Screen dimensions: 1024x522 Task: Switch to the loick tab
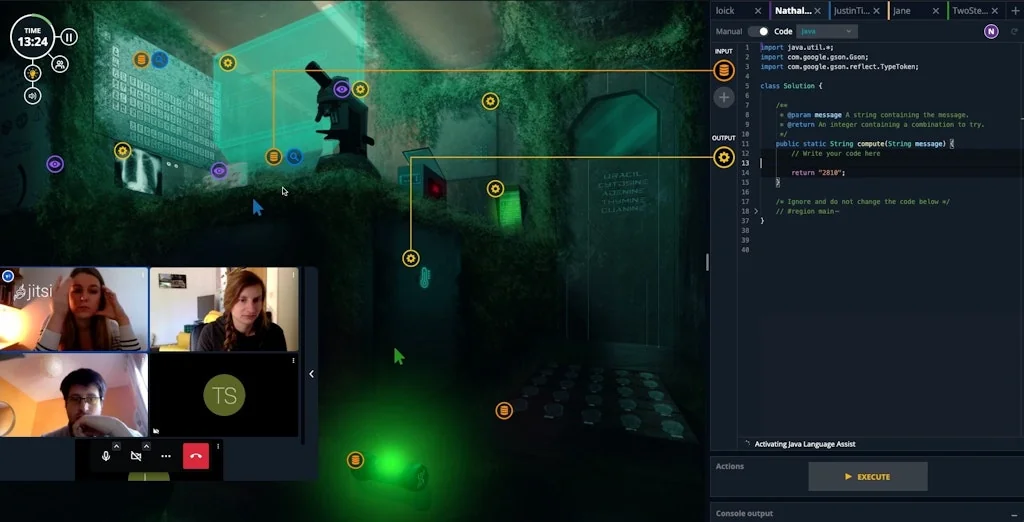point(725,10)
